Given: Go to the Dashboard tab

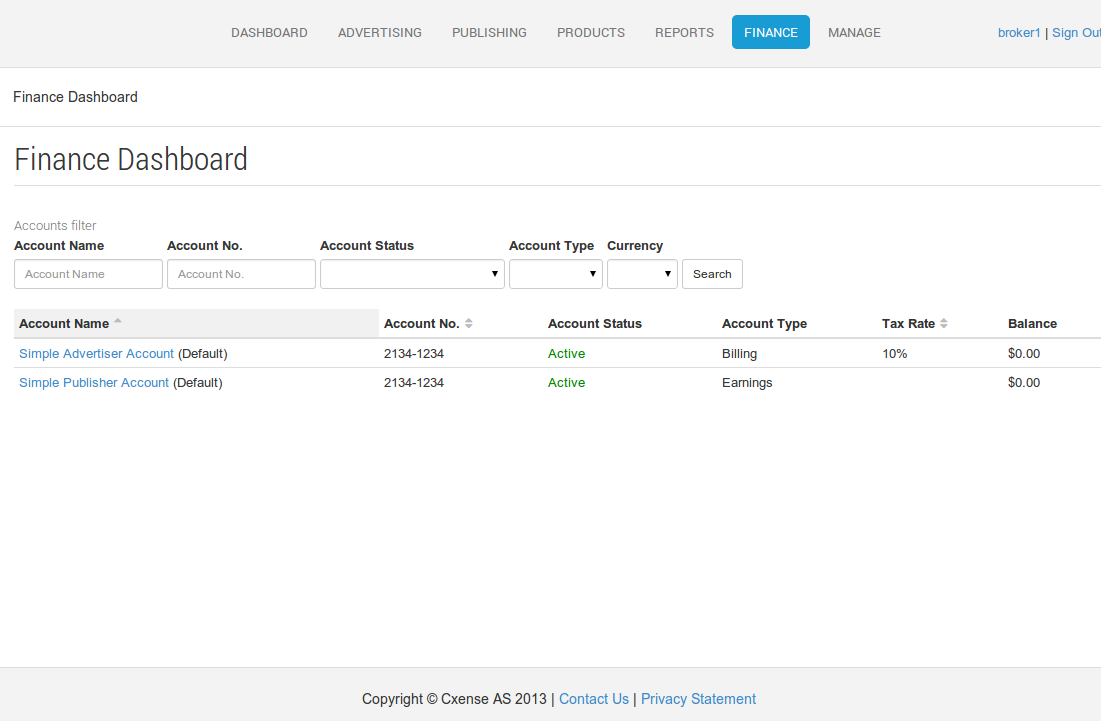Looking at the screenshot, I should pyautogui.click(x=269, y=32).
